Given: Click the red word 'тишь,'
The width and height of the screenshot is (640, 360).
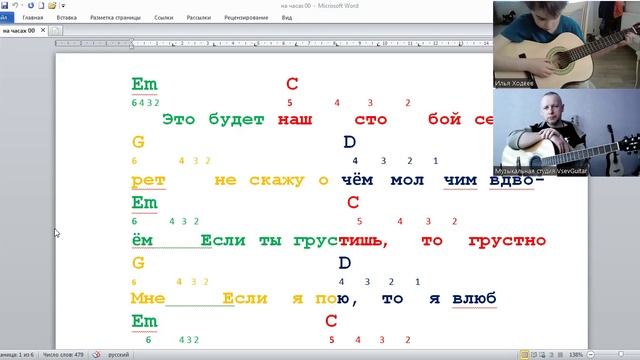Looking at the screenshot, I should click(363, 241).
